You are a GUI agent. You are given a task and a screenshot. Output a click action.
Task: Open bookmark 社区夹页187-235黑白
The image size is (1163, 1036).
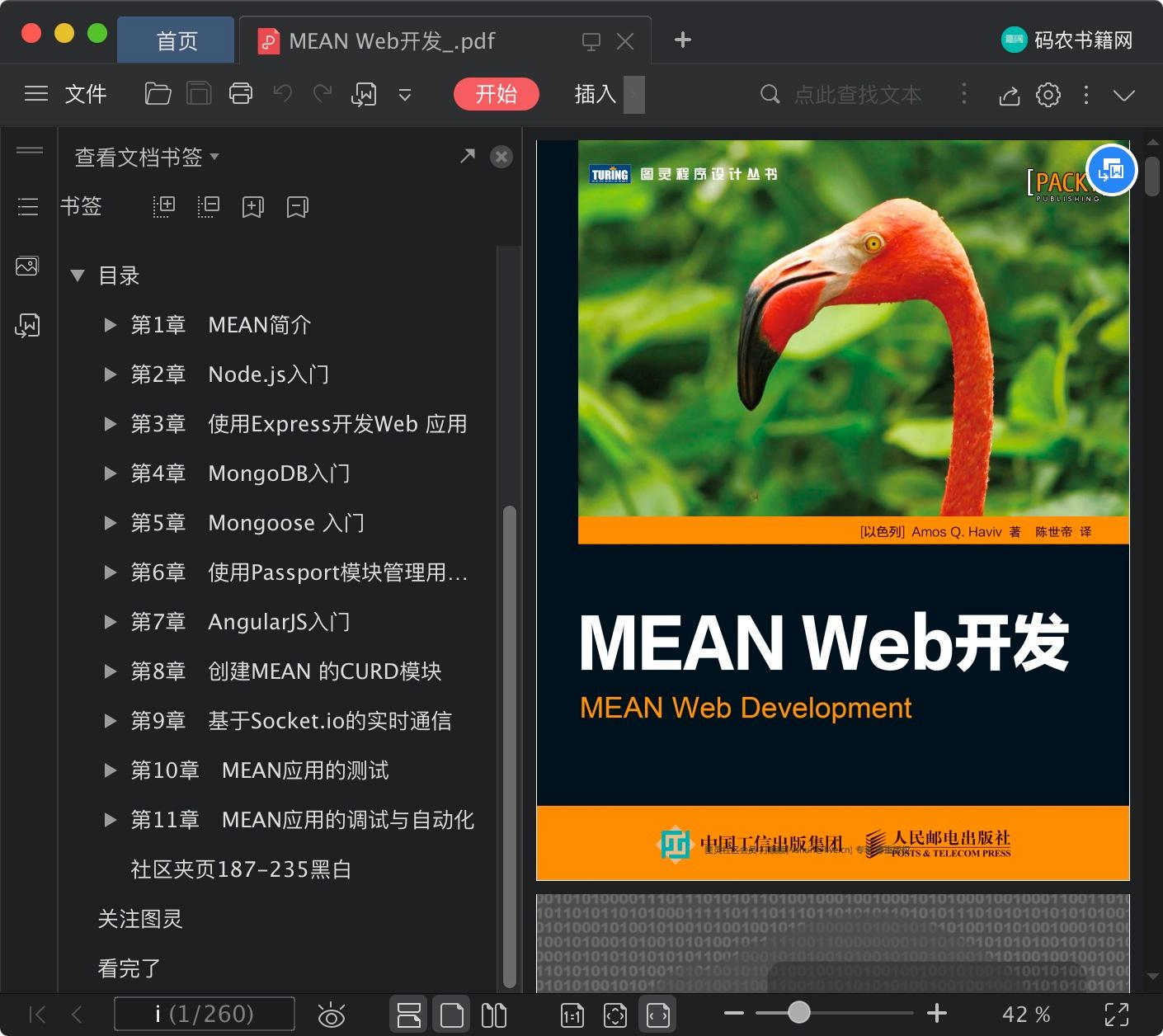(x=241, y=869)
